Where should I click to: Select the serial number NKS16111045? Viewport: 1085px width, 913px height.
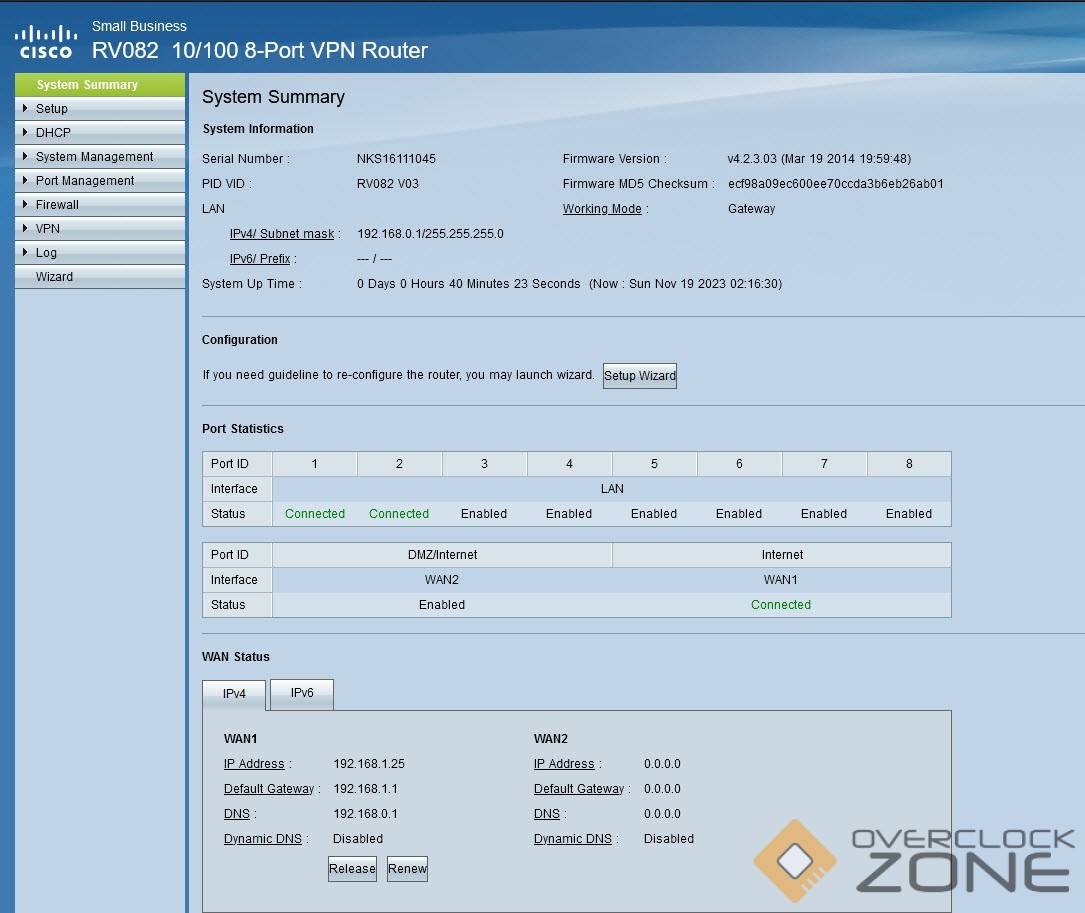click(x=396, y=159)
